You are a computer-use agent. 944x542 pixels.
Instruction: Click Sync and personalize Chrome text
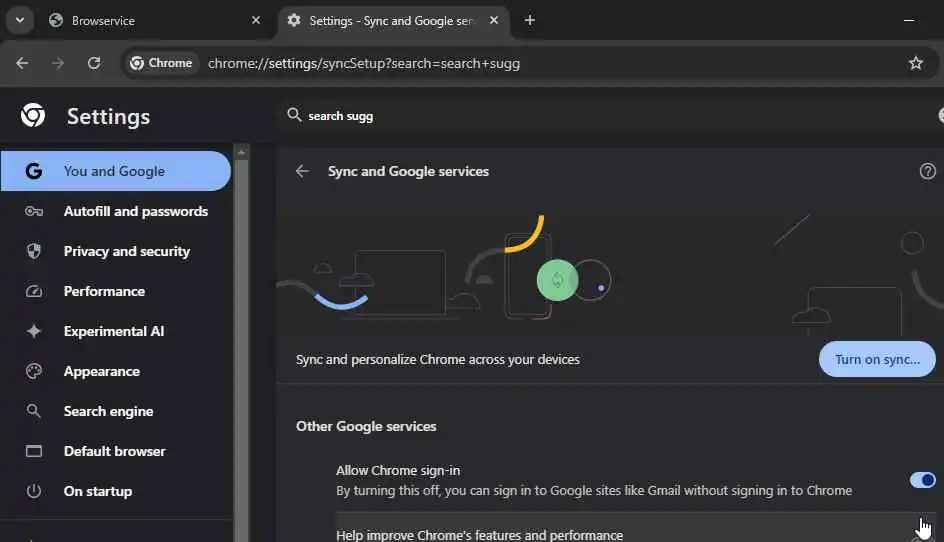tap(438, 360)
